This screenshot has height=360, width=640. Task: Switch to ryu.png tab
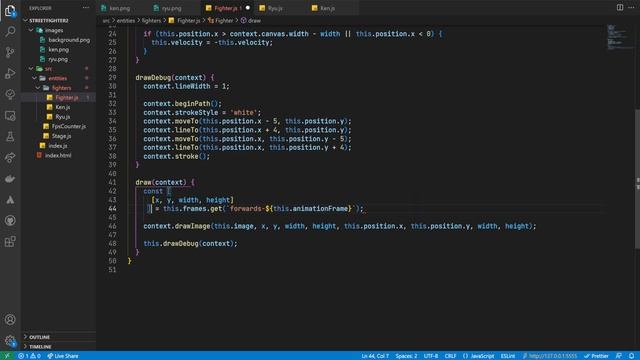pos(171,8)
